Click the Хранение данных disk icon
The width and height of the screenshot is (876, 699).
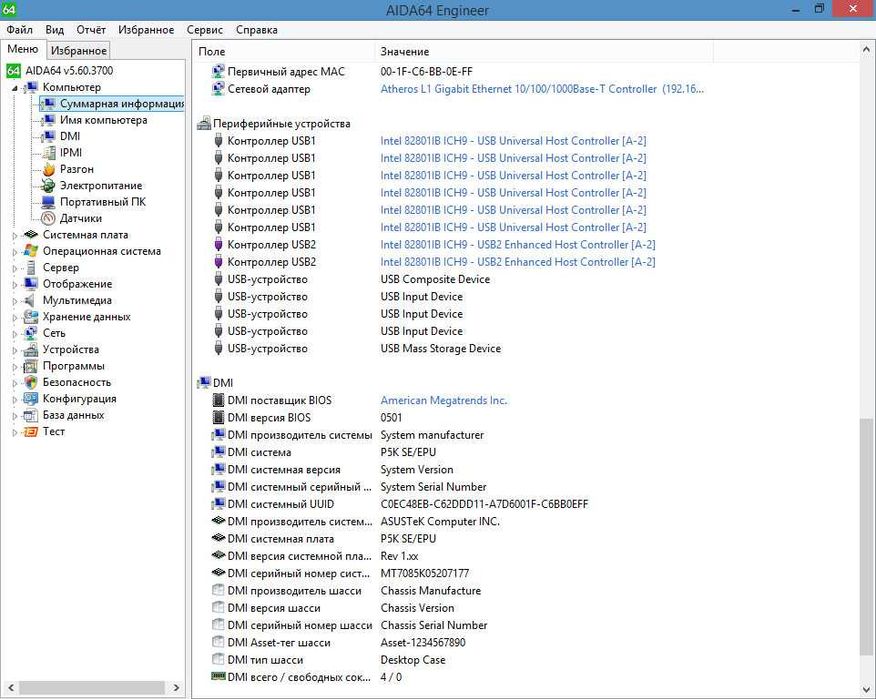click(31, 317)
